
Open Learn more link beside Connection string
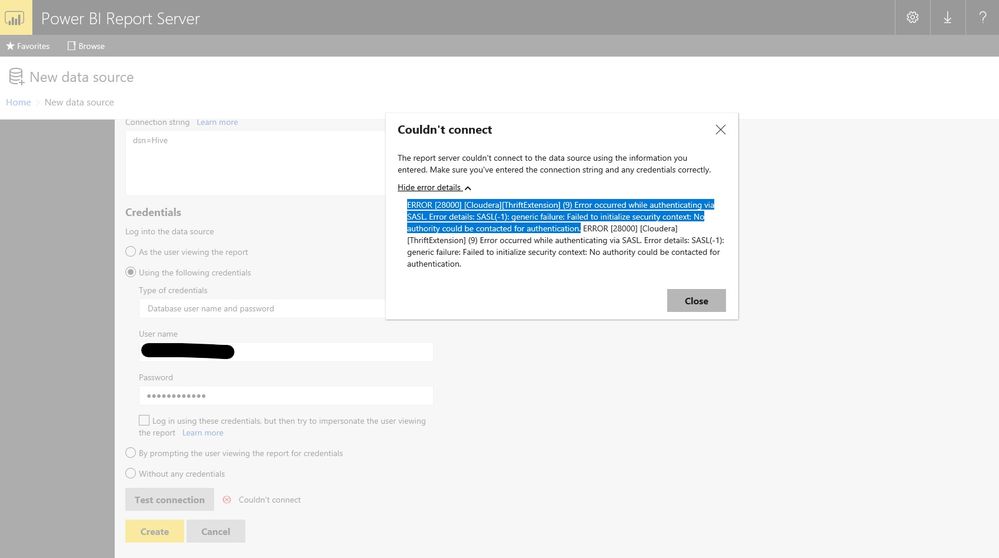217,122
